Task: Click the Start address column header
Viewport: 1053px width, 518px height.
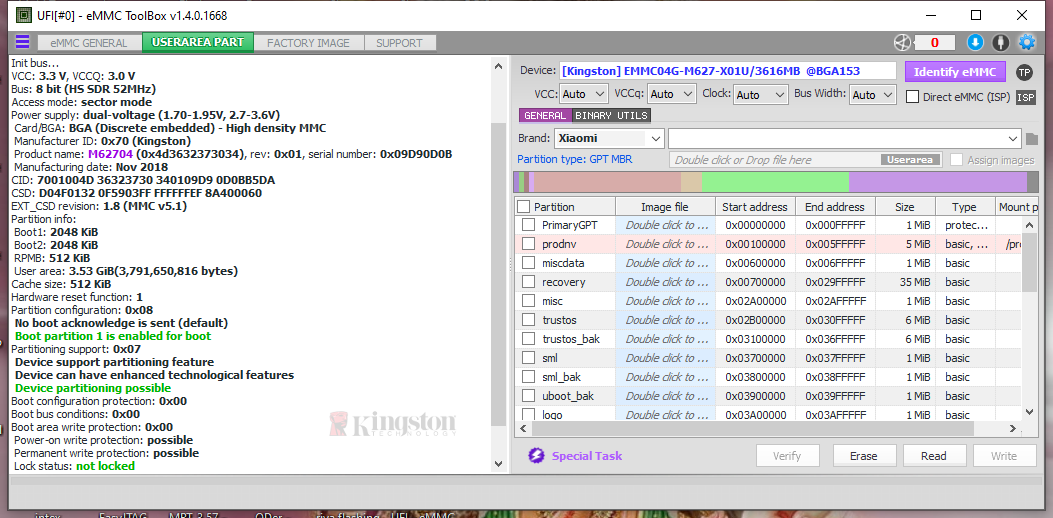Action: point(756,206)
